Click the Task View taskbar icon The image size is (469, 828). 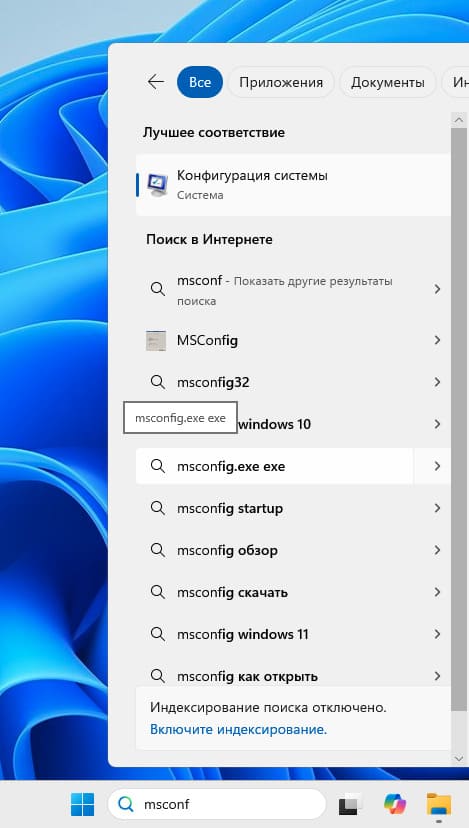tap(351, 804)
